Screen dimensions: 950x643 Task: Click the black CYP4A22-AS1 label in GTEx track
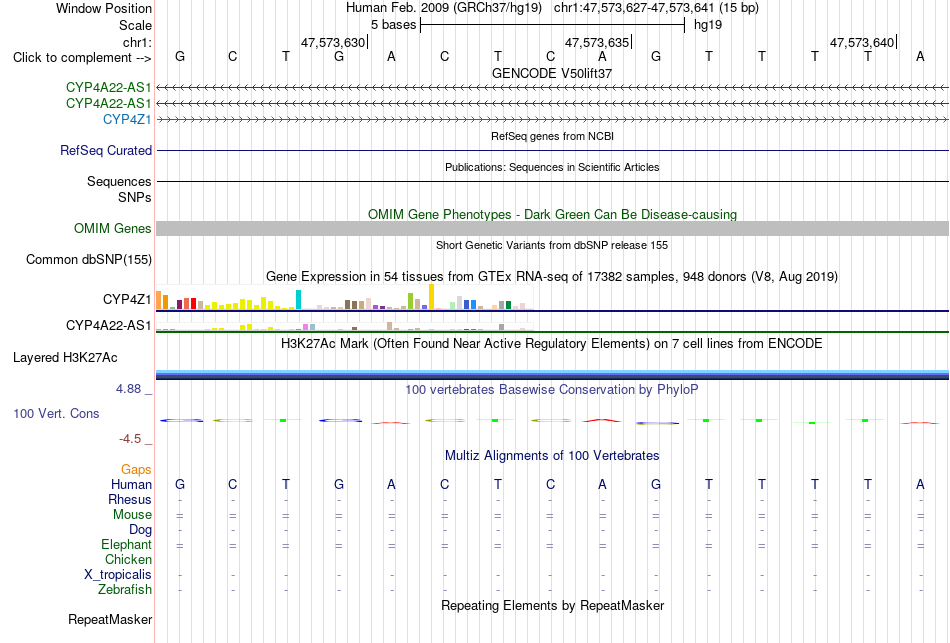108,325
